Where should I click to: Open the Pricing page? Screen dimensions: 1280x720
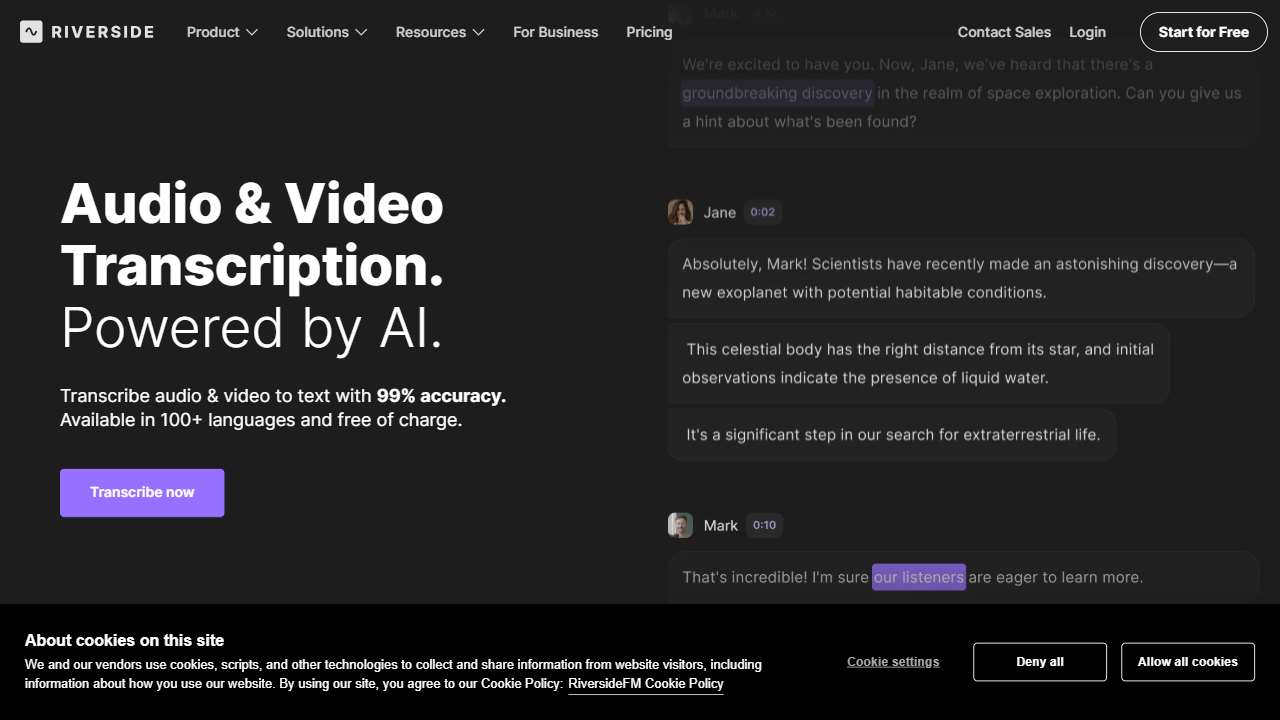(648, 32)
